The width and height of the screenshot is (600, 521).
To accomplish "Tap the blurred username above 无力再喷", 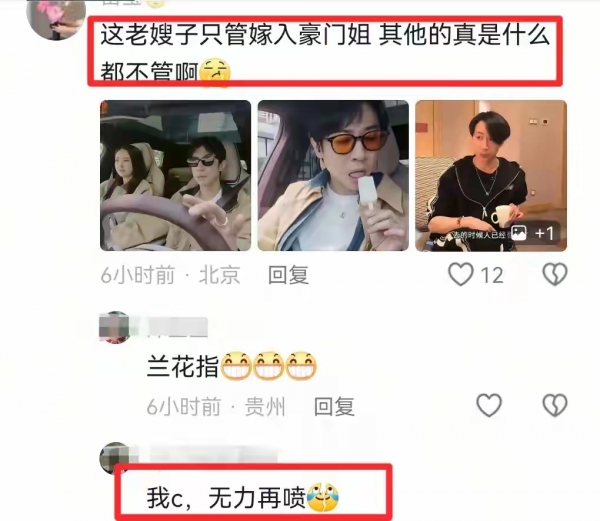I will pyautogui.click(x=214, y=454).
